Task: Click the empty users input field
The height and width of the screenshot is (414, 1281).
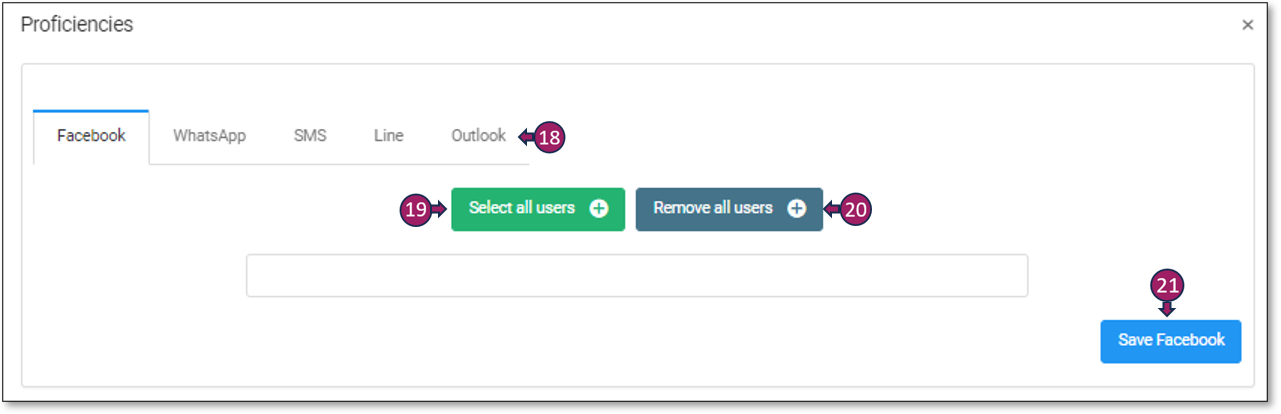Action: pyautogui.click(x=636, y=276)
